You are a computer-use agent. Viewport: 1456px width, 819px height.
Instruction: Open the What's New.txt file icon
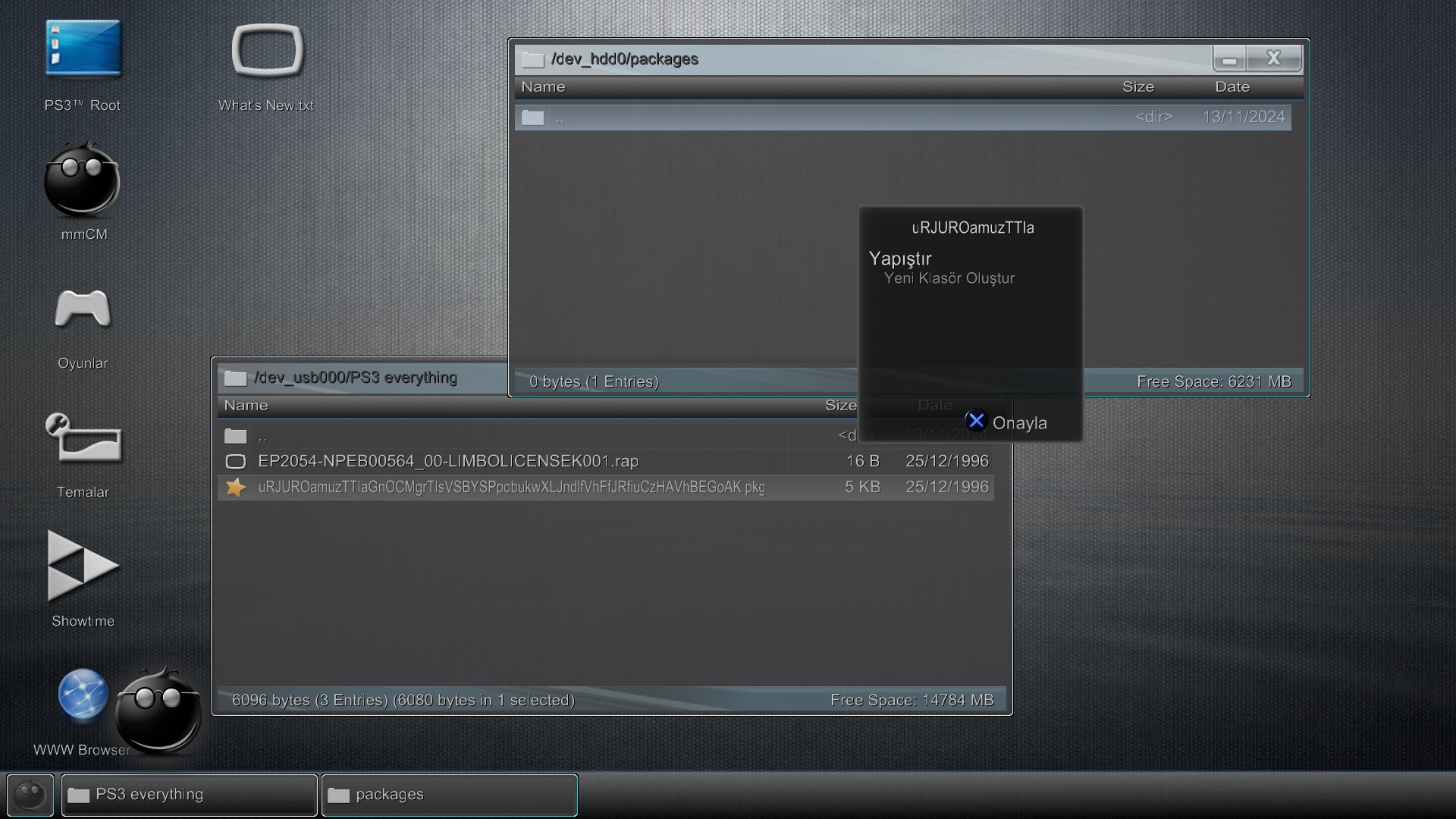(x=267, y=51)
